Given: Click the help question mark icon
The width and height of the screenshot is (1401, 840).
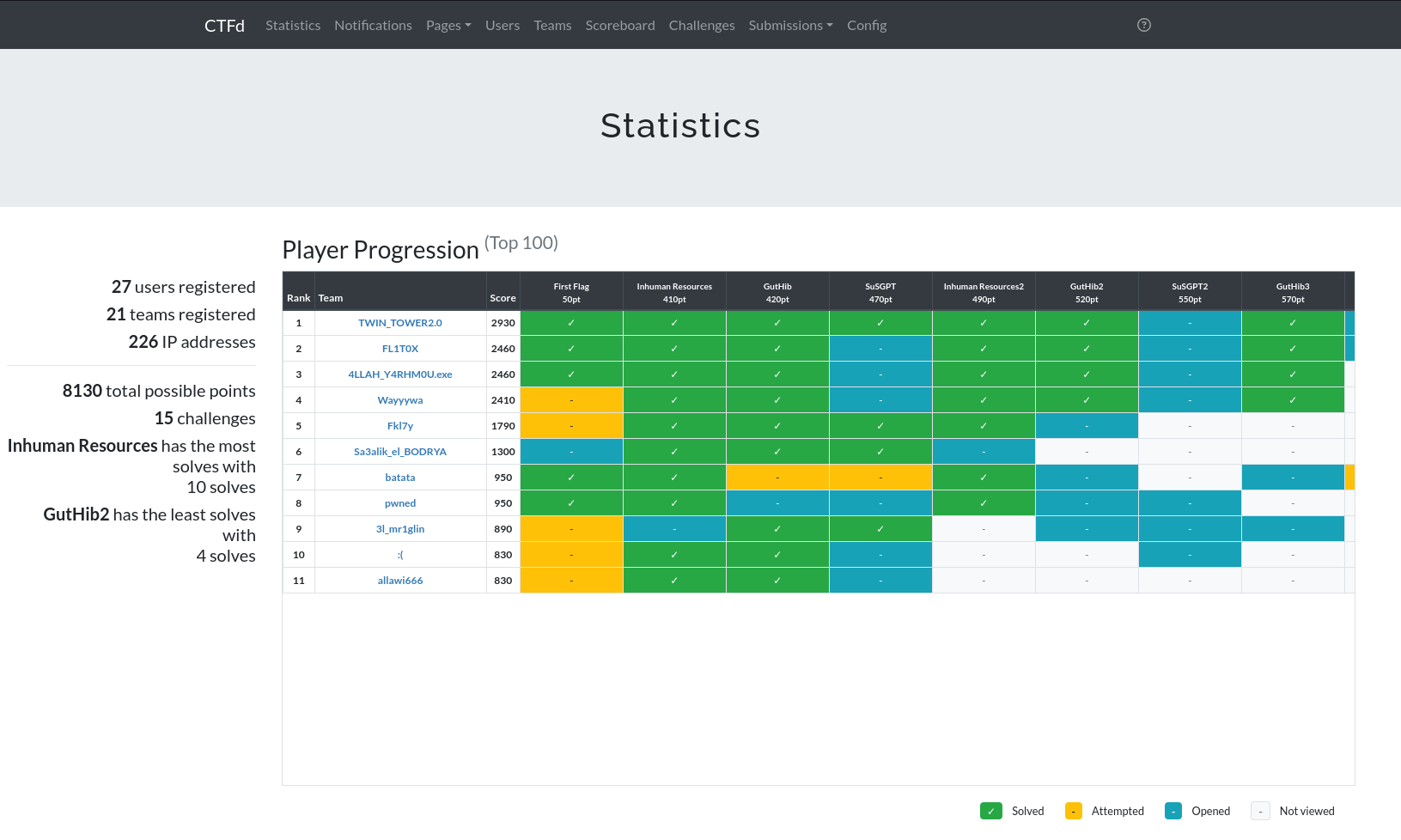Looking at the screenshot, I should (1143, 25).
